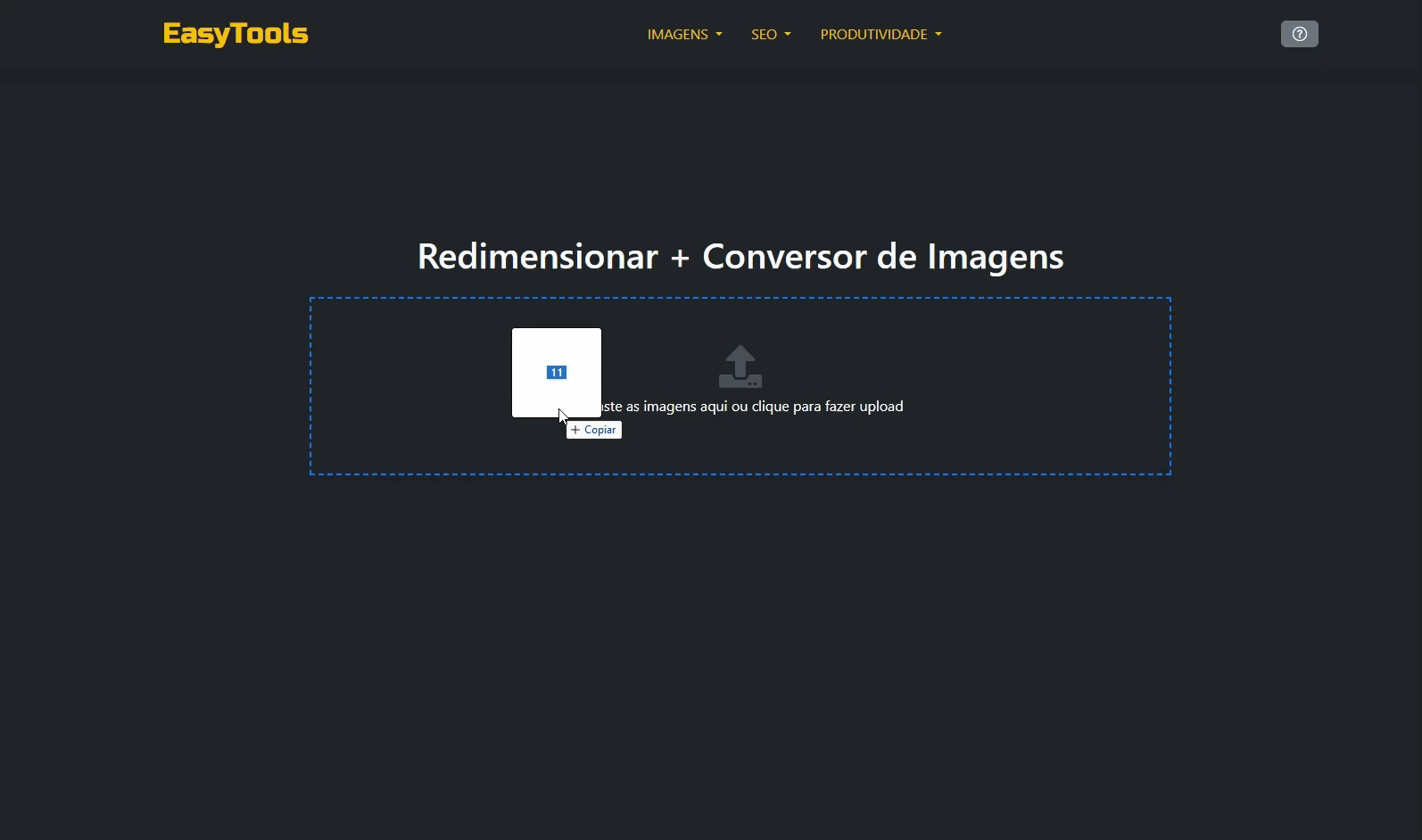Click the upload tray arrow icon

pos(740,366)
